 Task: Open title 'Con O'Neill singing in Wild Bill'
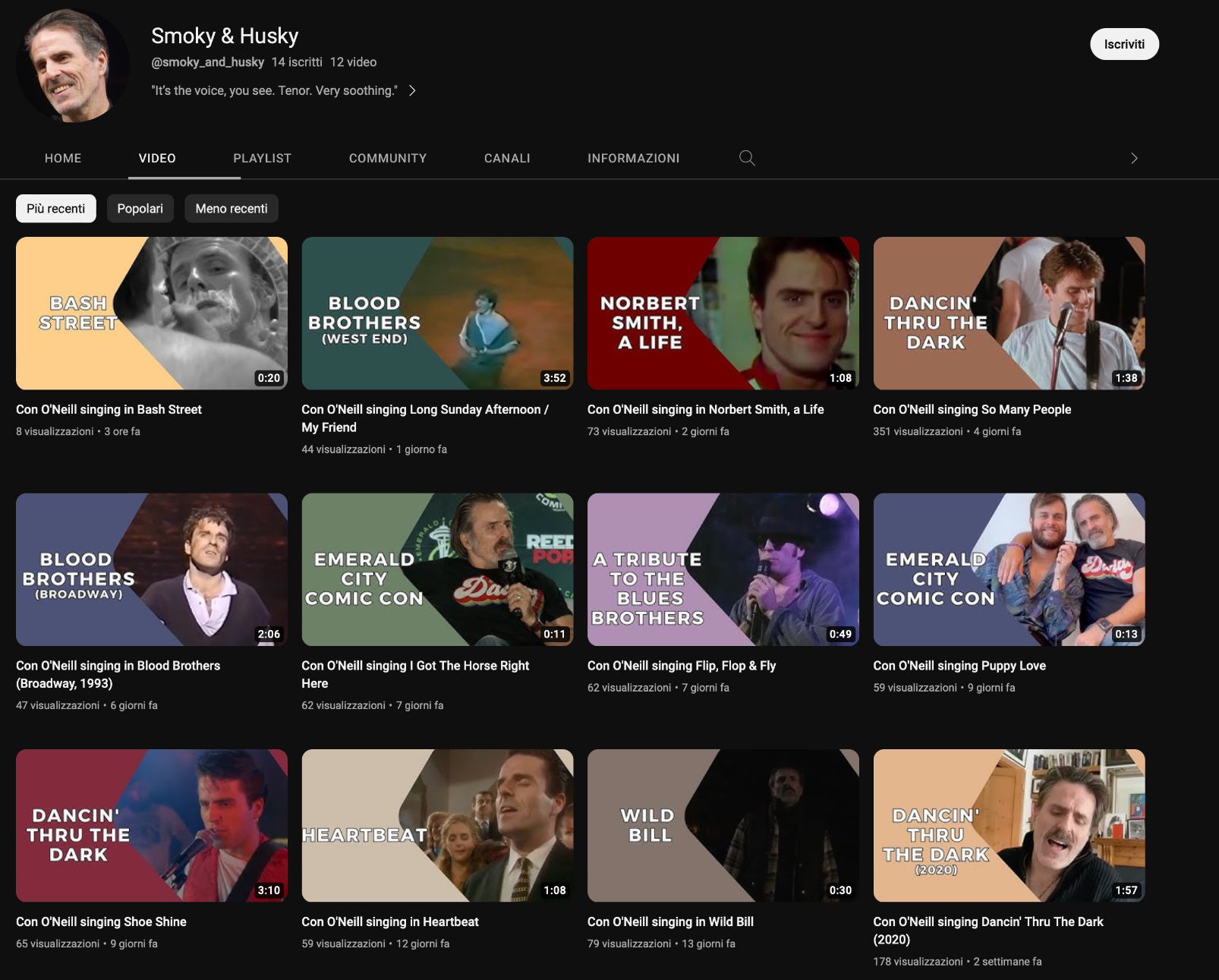coord(670,922)
